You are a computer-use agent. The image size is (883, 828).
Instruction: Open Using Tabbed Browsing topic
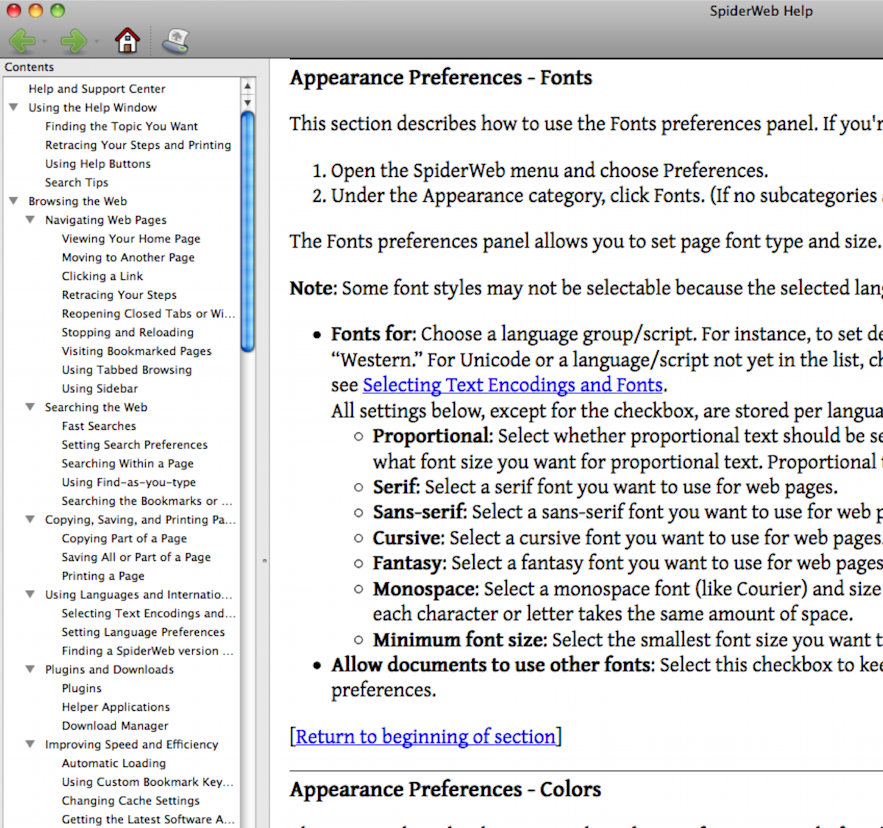point(127,370)
